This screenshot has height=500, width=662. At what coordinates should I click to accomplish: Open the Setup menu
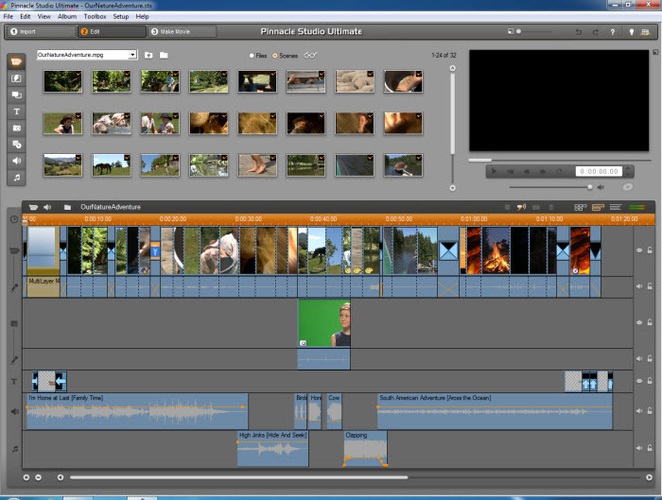[x=121, y=16]
